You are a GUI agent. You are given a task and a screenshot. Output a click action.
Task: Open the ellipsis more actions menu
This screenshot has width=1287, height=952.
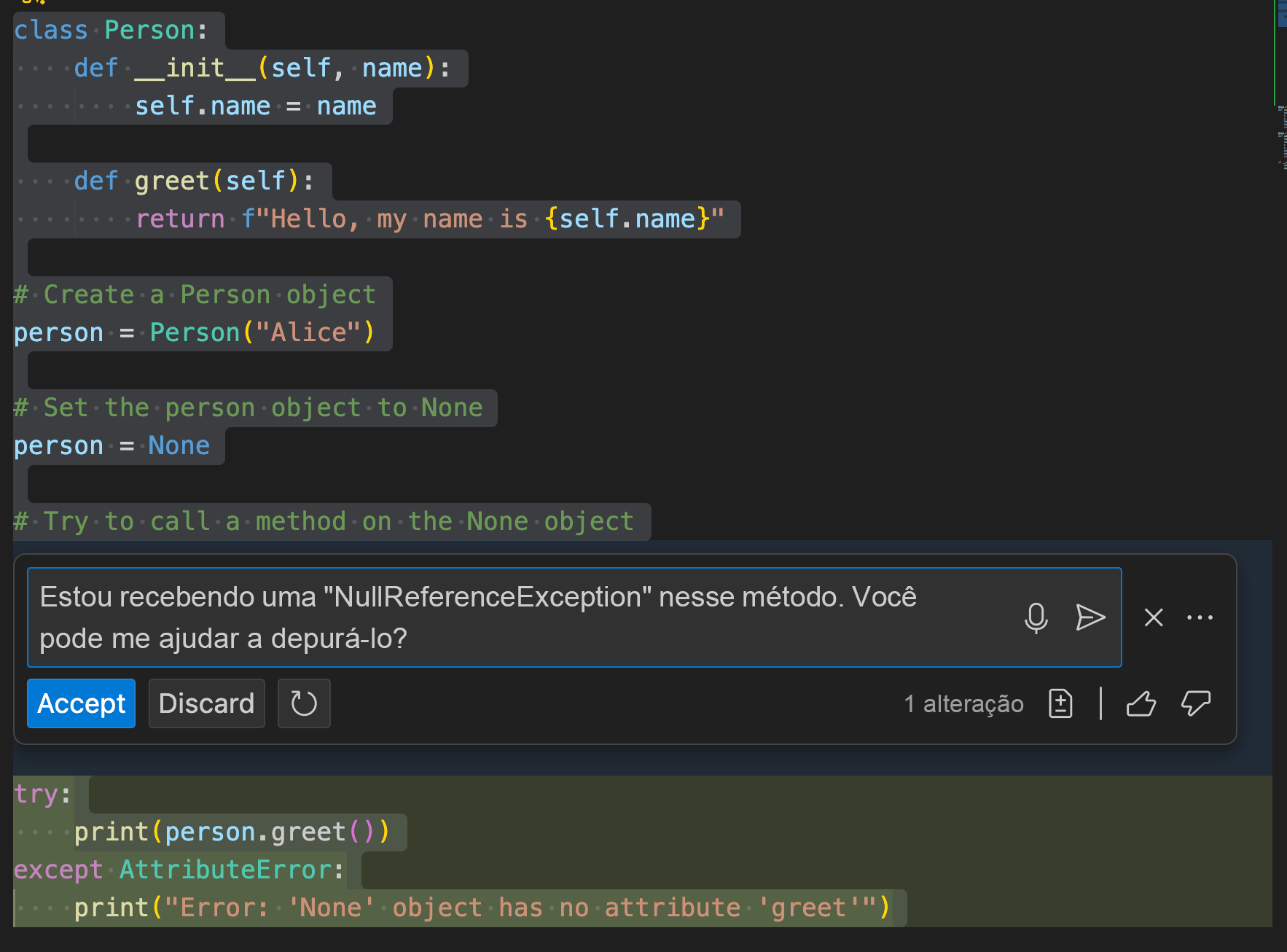[1200, 617]
